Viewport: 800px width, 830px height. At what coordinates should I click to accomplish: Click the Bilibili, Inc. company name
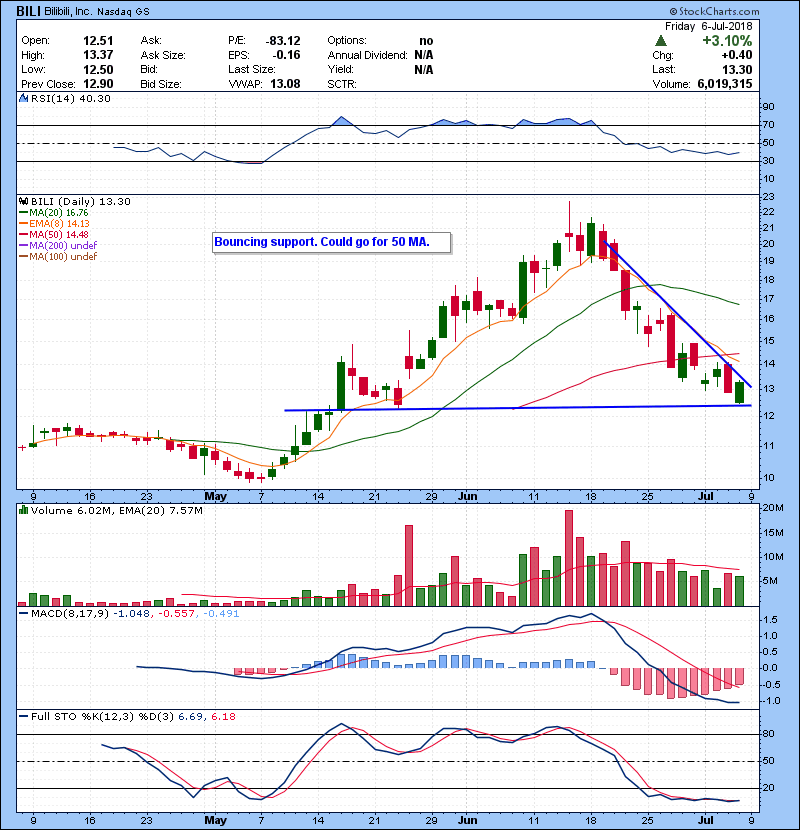click(68, 11)
